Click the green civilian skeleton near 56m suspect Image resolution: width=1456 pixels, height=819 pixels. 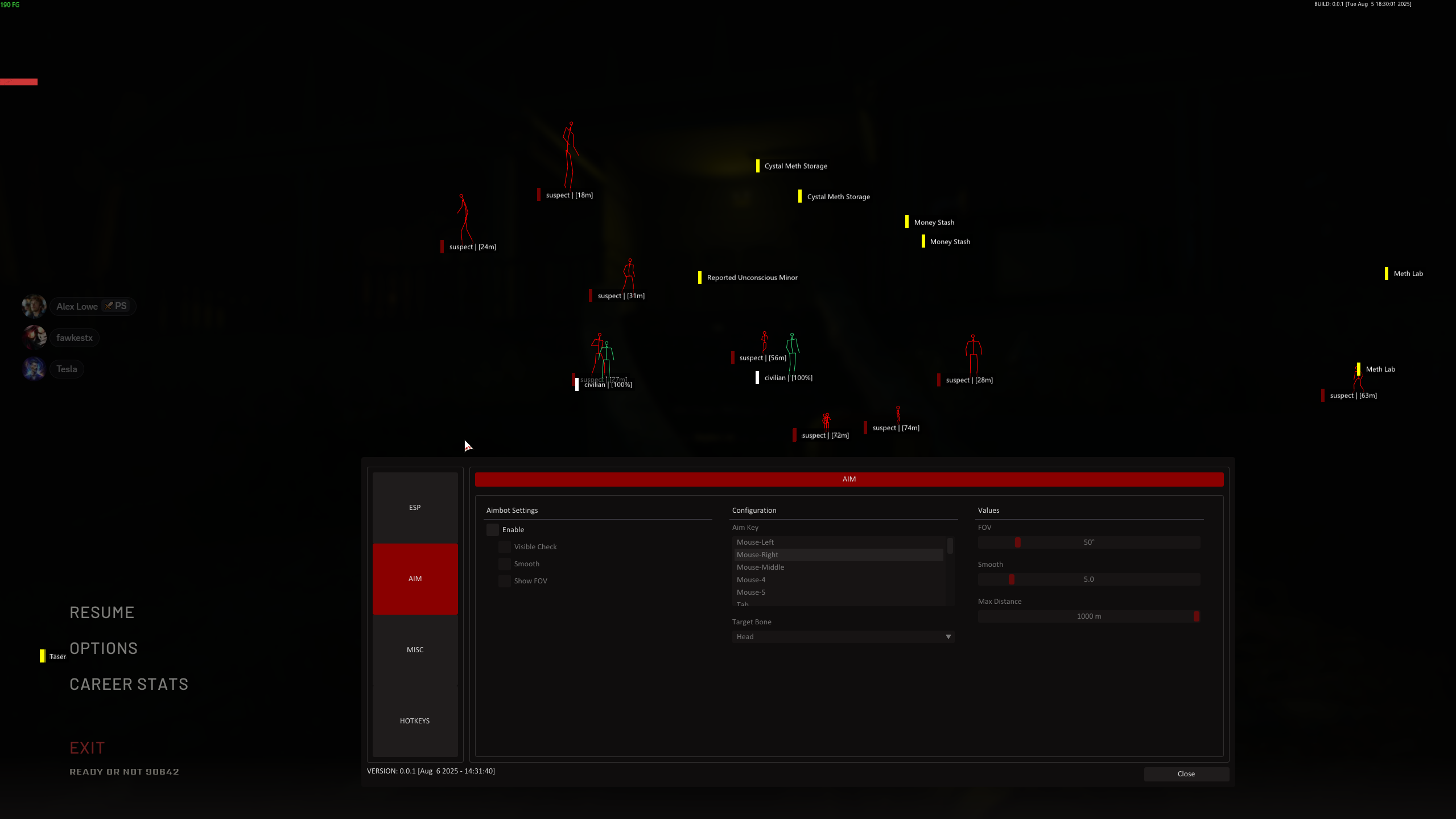[793, 352]
